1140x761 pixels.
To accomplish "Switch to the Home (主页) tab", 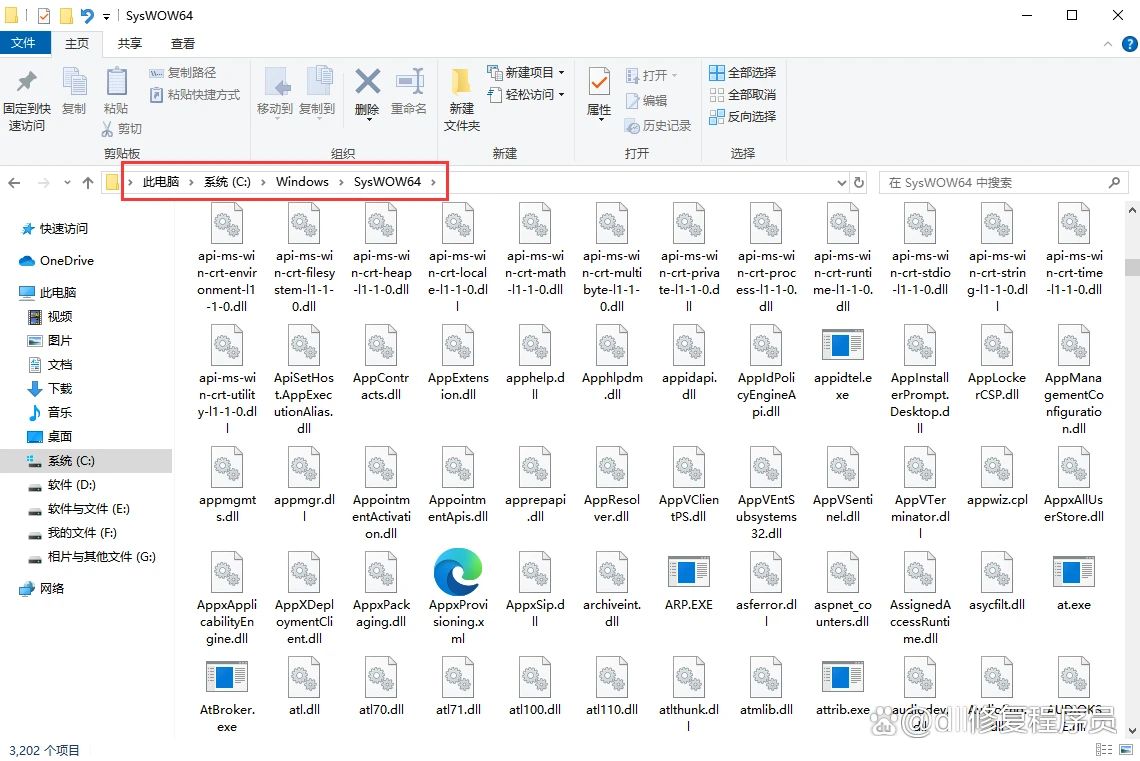I will 77,44.
